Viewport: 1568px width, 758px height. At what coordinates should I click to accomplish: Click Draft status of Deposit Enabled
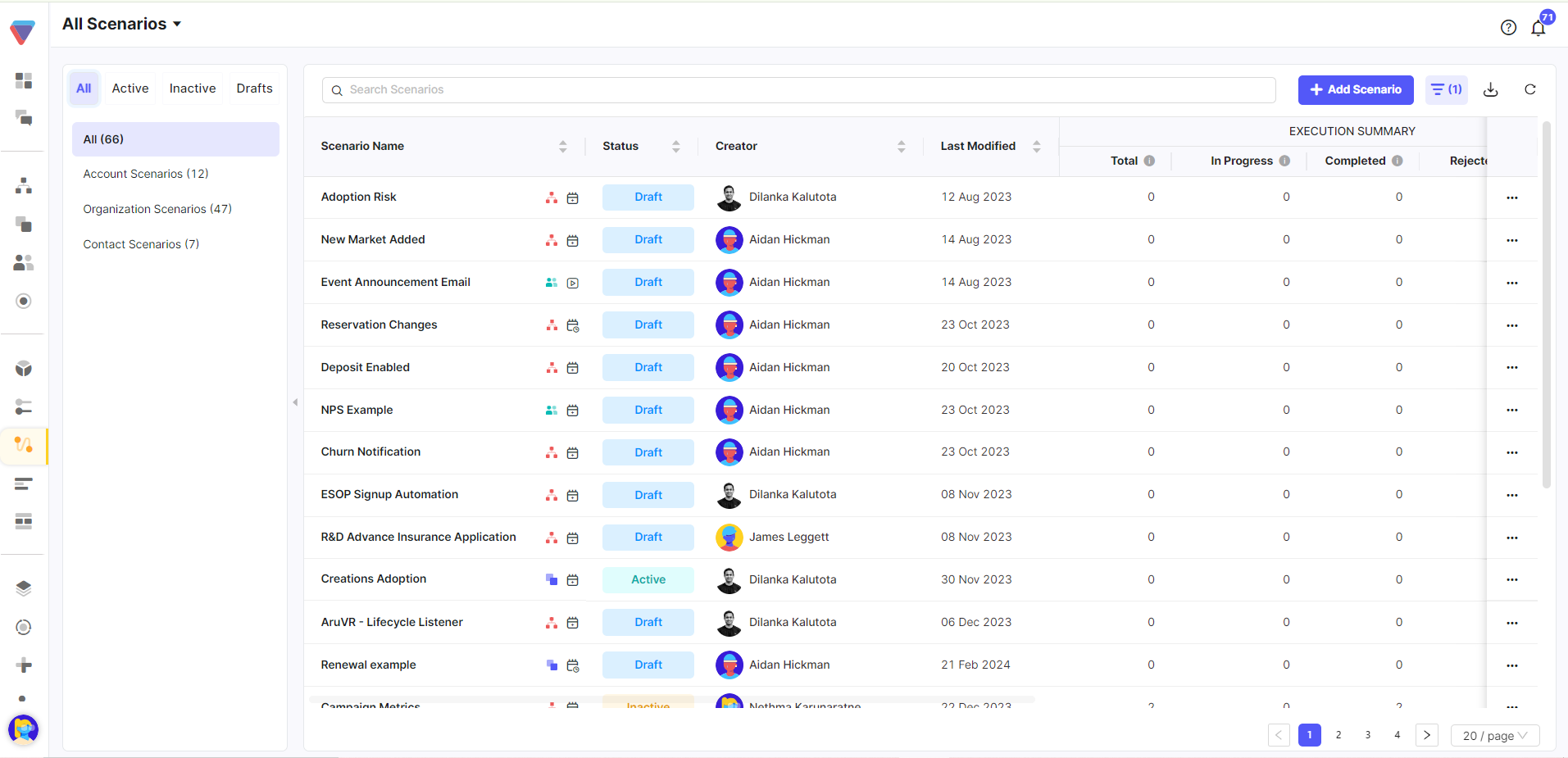(x=648, y=367)
